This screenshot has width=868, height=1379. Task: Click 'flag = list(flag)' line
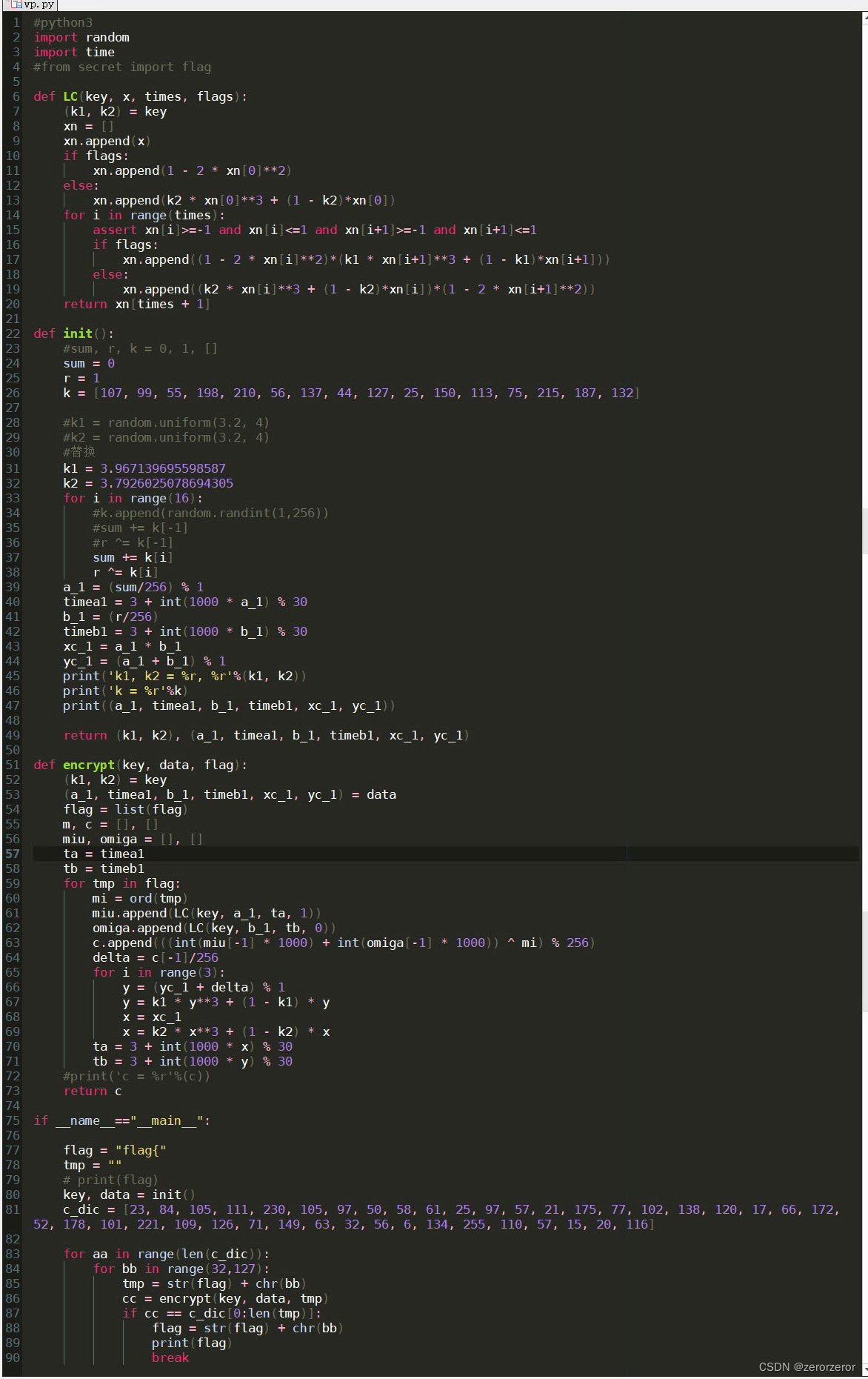click(x=126, y=809)
